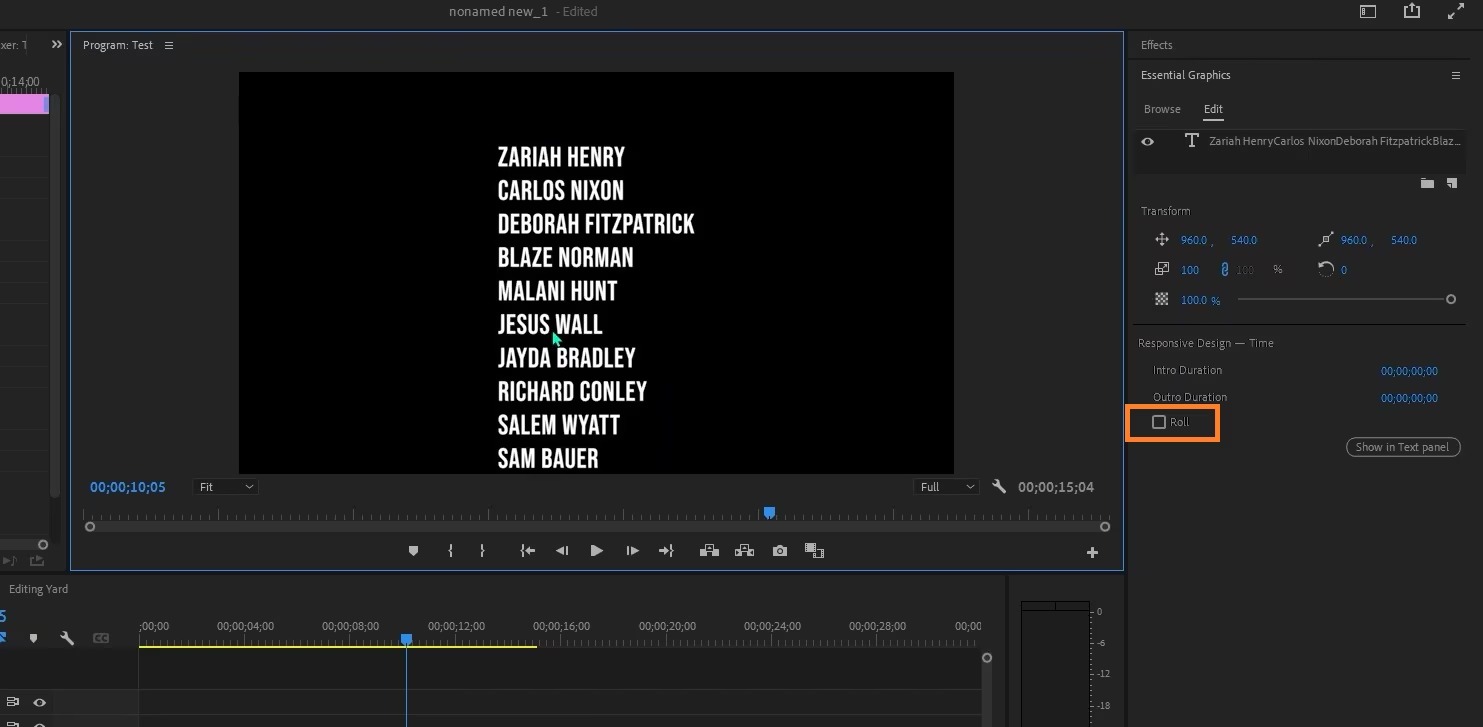Click the anchor point icon
Image resolution: width=1483 pixels, height=727 pixels.
(x=1326, y=240)
